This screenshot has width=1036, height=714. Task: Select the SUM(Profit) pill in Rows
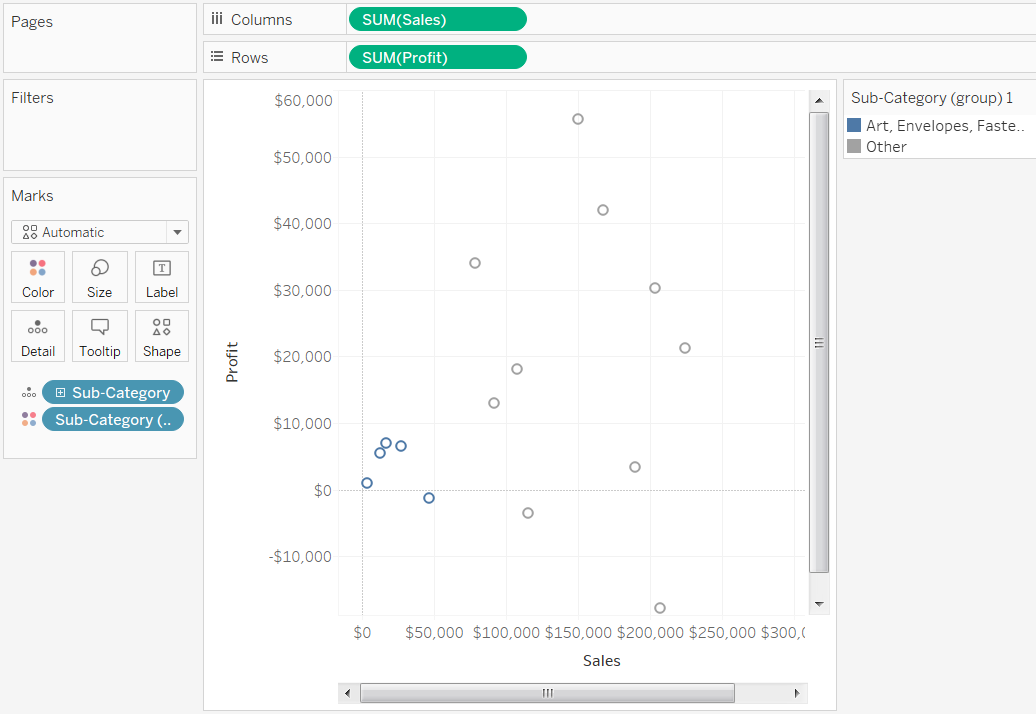437,57
